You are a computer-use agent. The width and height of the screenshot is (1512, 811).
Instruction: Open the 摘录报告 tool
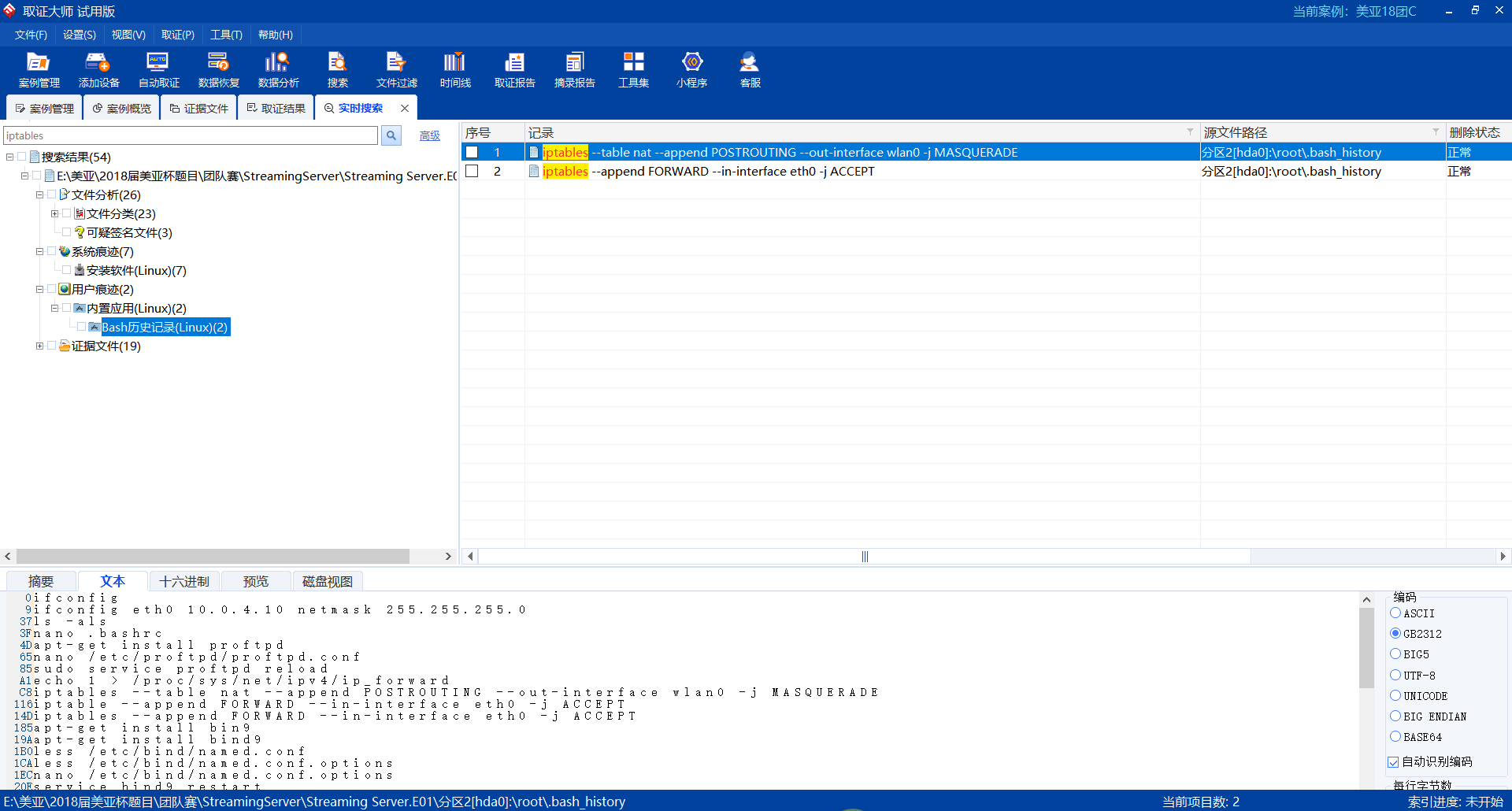click(x=574, y=69)
